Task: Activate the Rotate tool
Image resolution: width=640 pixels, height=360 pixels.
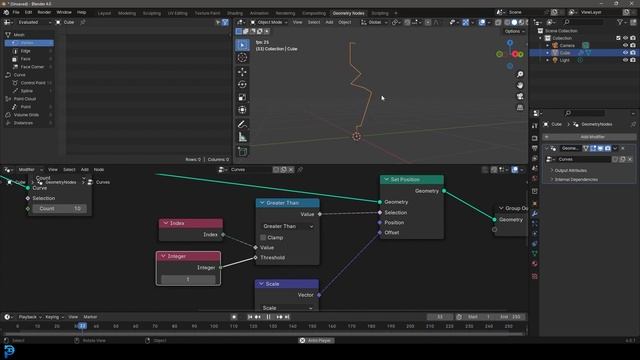Action: 242,85
